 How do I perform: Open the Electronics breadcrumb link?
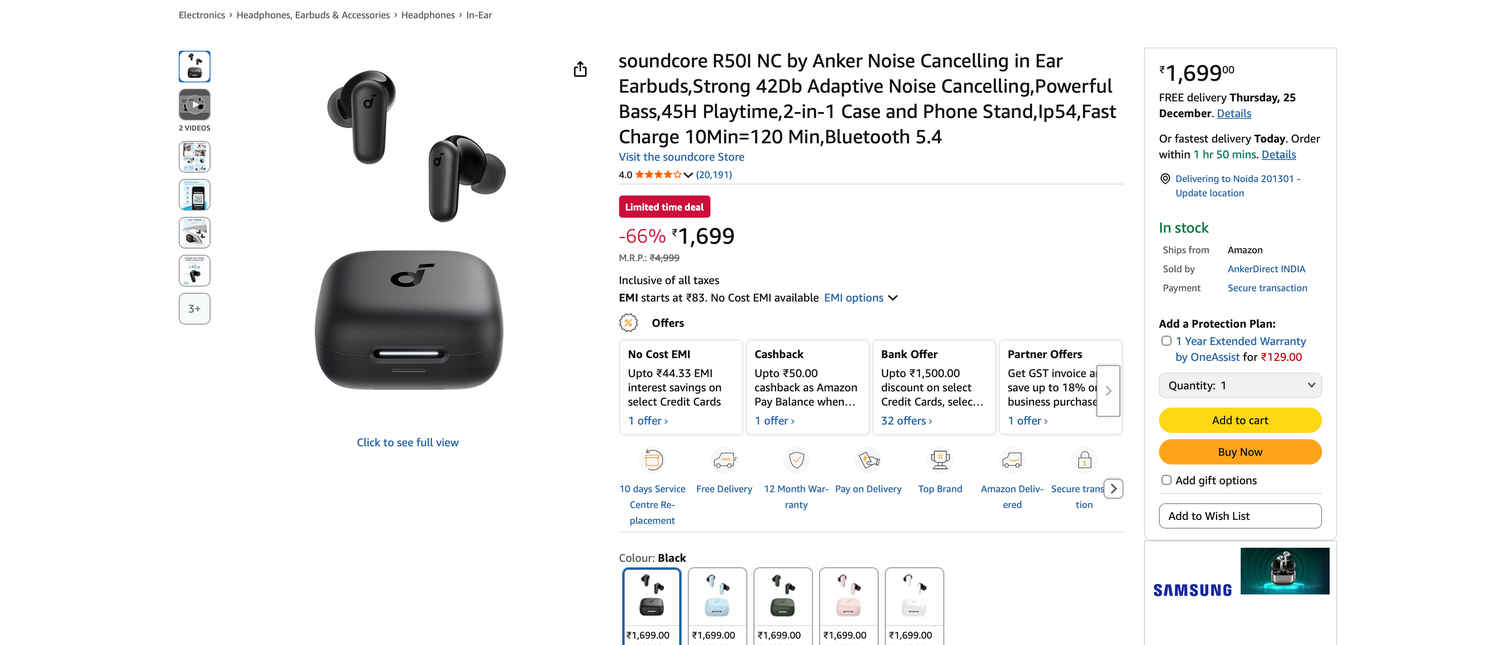pyautogui.click(x=202, y=15)
